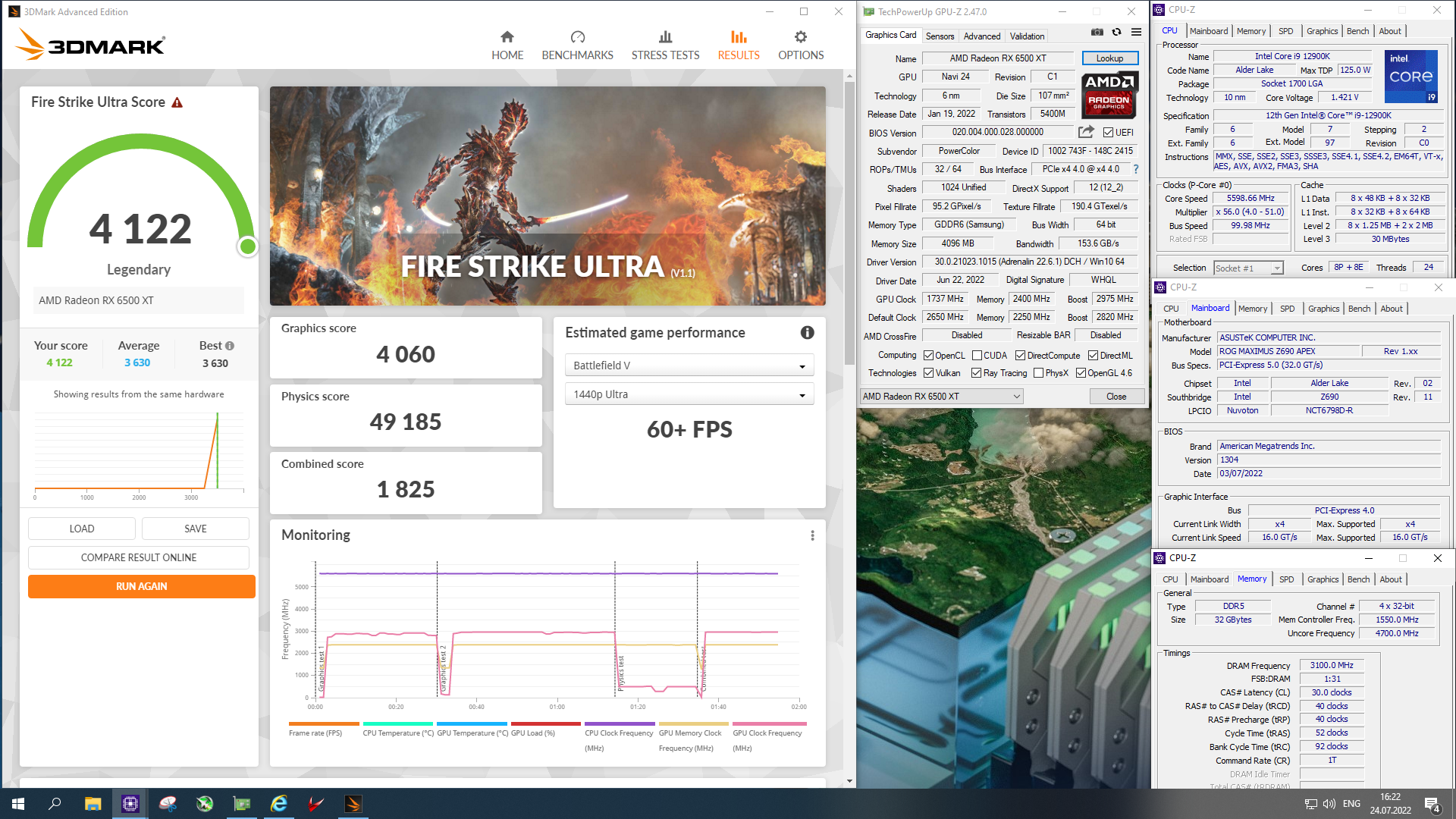Click the Lookup button in GPU-Z

(1109, 58)
